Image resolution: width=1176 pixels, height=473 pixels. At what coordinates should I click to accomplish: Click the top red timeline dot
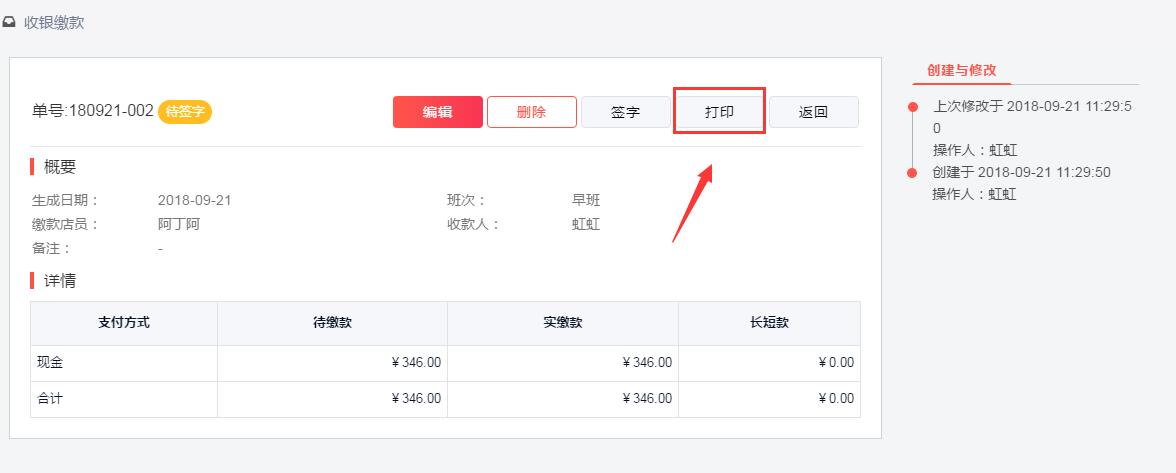[x=912, y=106]
